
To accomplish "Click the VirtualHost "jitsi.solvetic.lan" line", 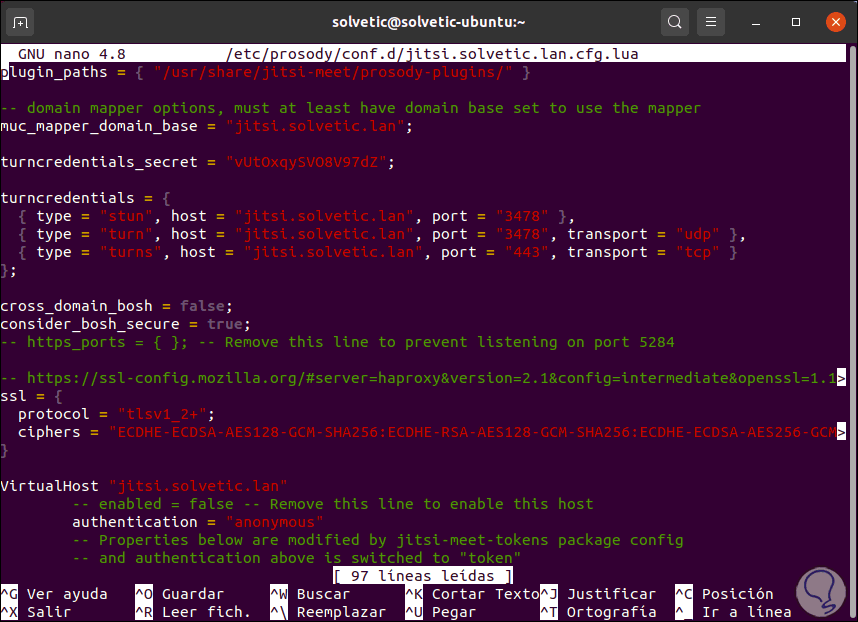I will click(x=144, y=486).
